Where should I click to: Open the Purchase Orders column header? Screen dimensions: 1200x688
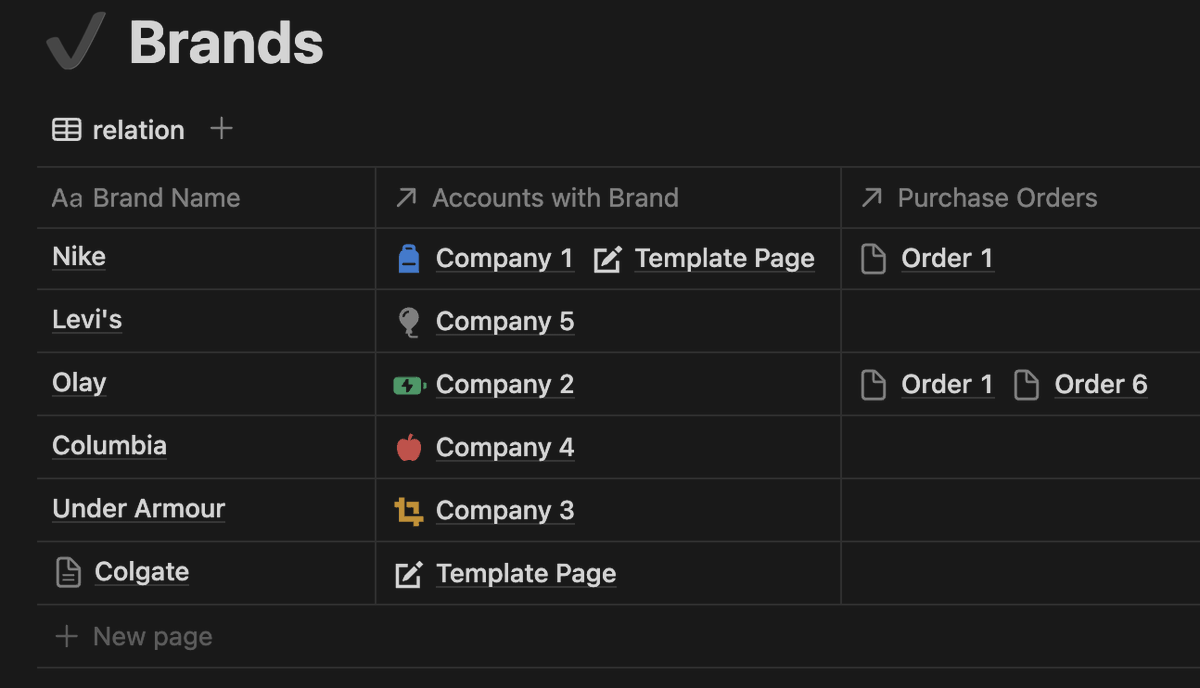[1020, 198]
